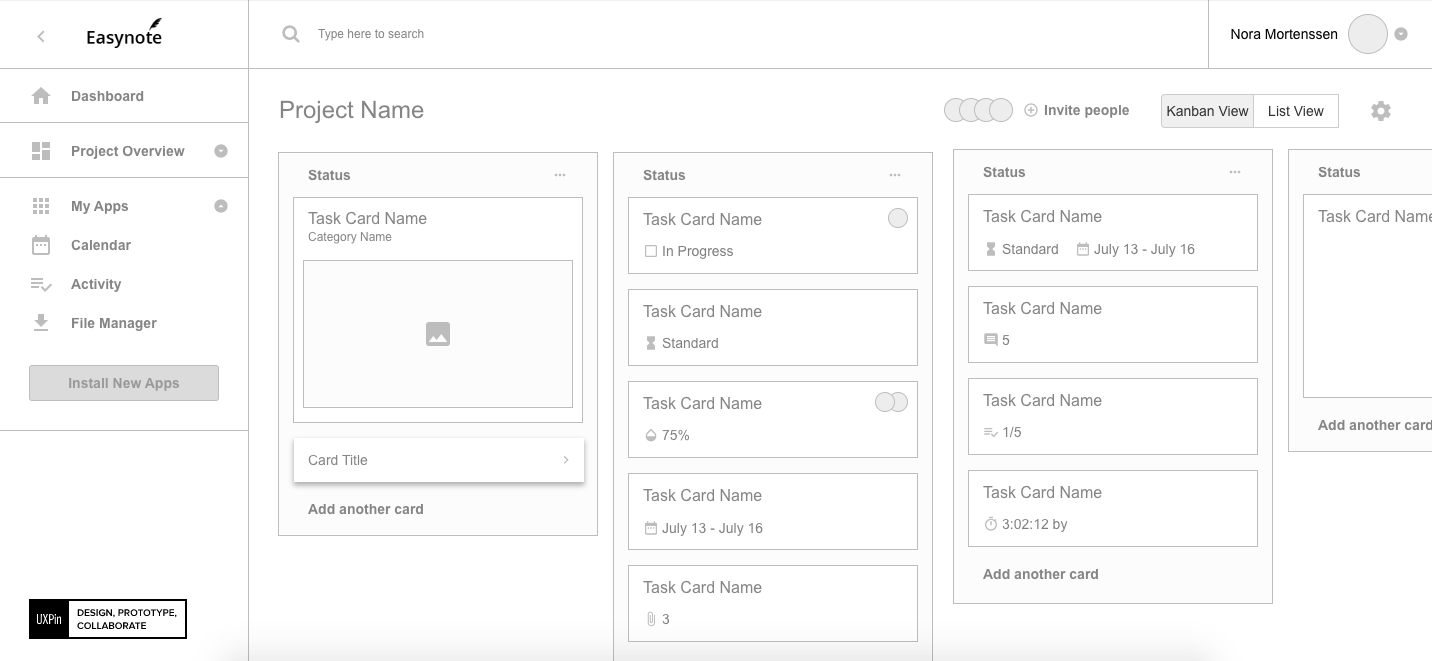This screenshot has width=1432, height=661.
Task: Click the assignee avatar on In Progress card
Action: point(898,218)
